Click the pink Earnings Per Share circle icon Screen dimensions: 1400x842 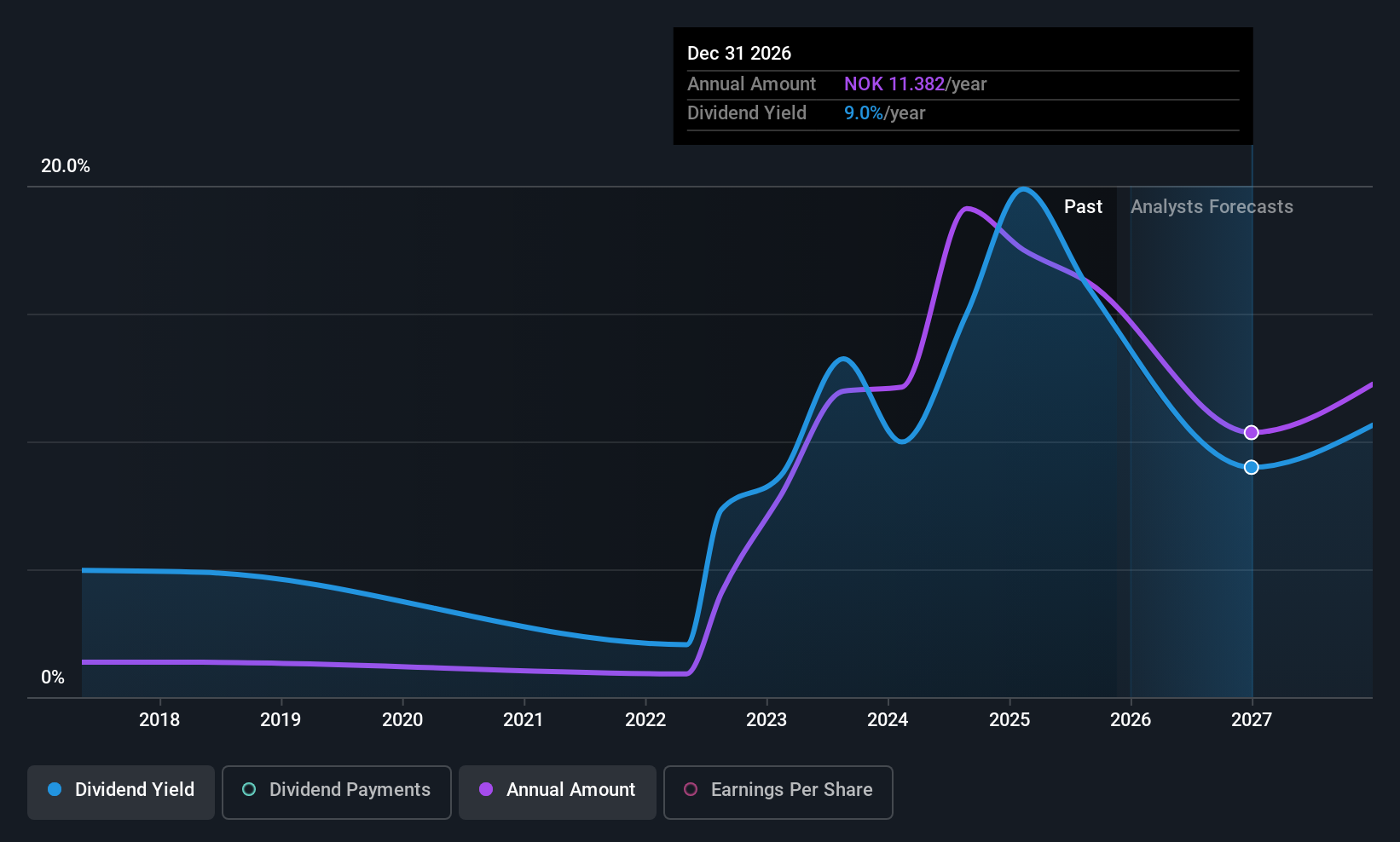coord(691,790)
